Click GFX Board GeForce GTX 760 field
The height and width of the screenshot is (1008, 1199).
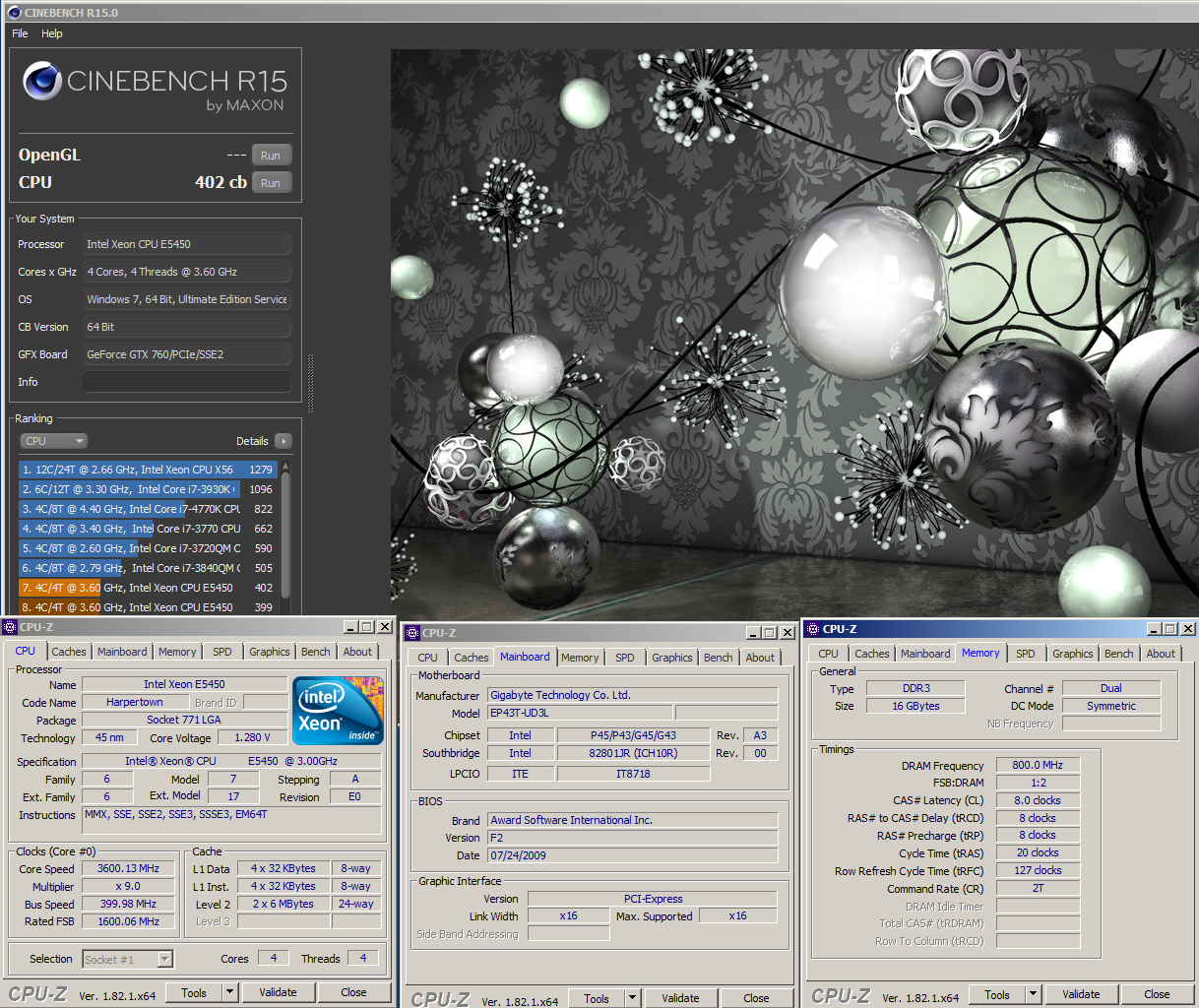(187, 354)
